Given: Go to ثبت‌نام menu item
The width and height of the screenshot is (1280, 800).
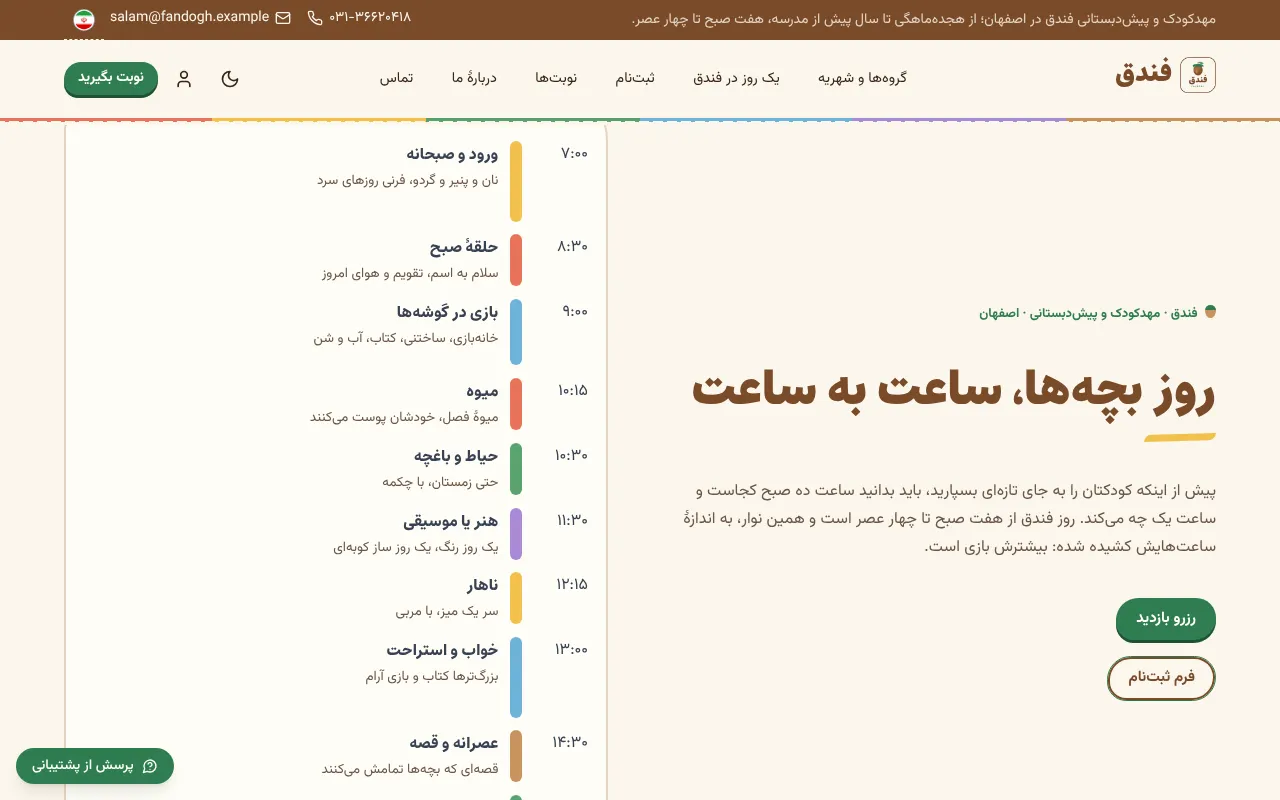Looking at the screenshot, I should tap(635, 78).
